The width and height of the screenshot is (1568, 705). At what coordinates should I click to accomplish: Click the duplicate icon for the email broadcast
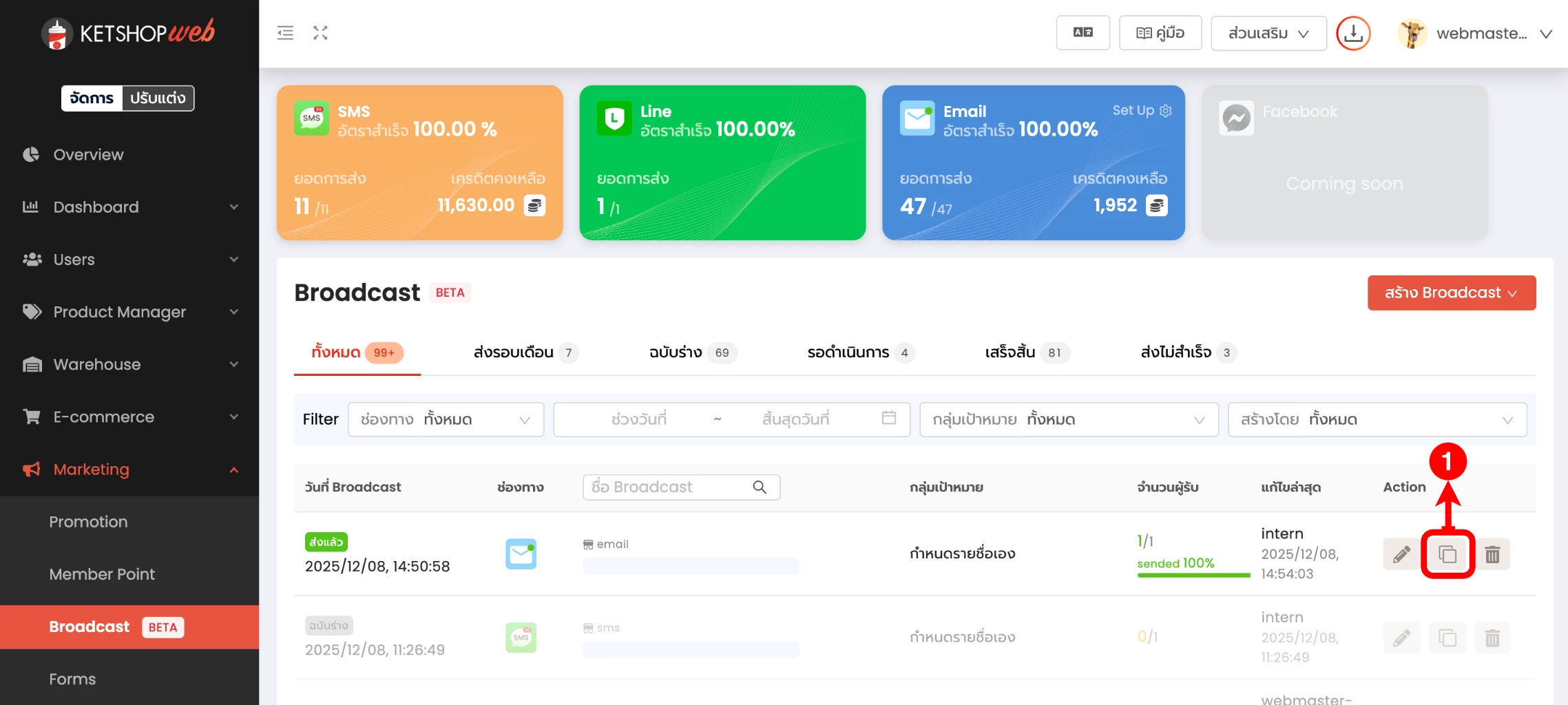click(1447, 554)
